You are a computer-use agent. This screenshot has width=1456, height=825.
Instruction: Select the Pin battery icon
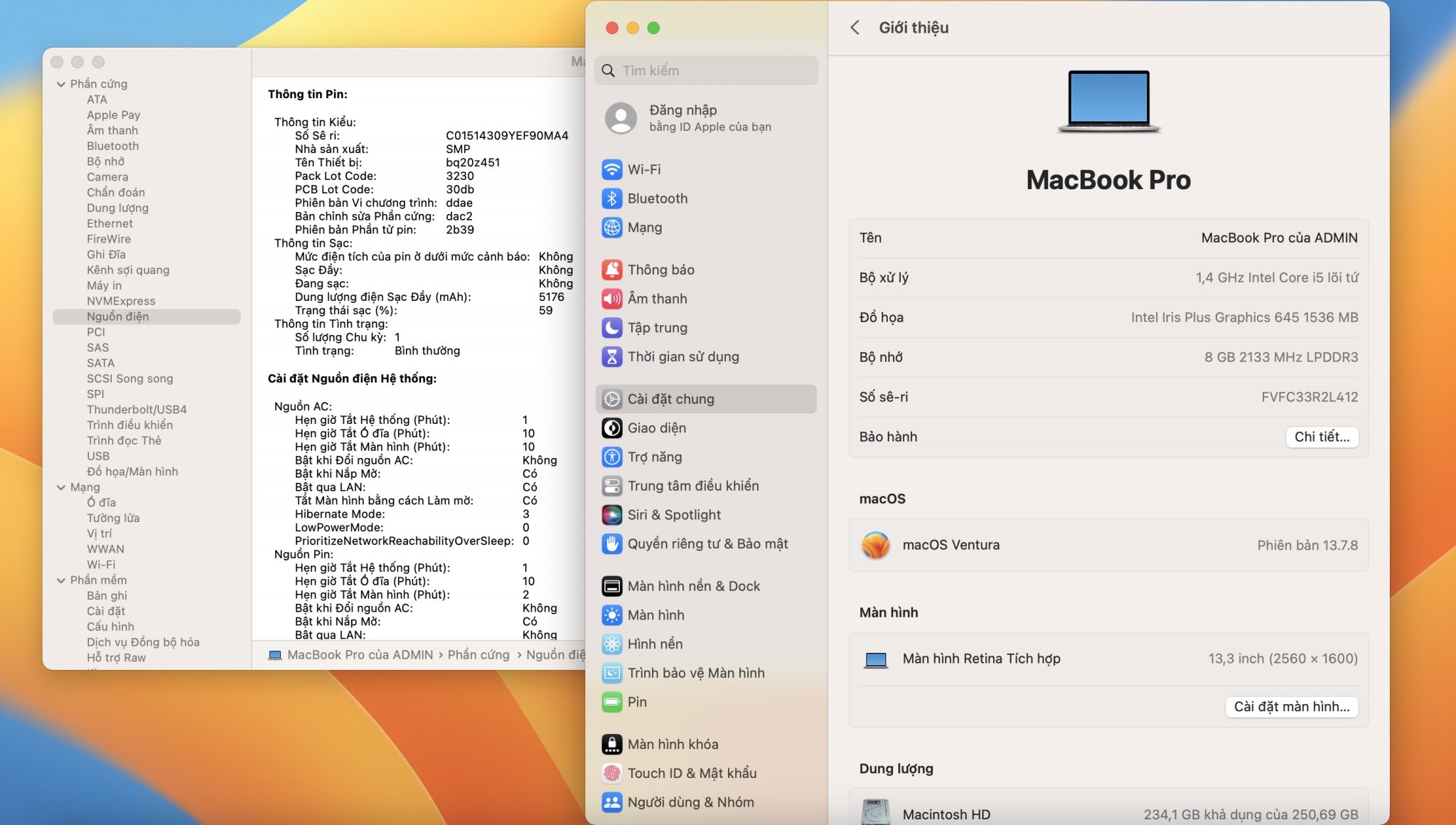(x=611, y=702)
